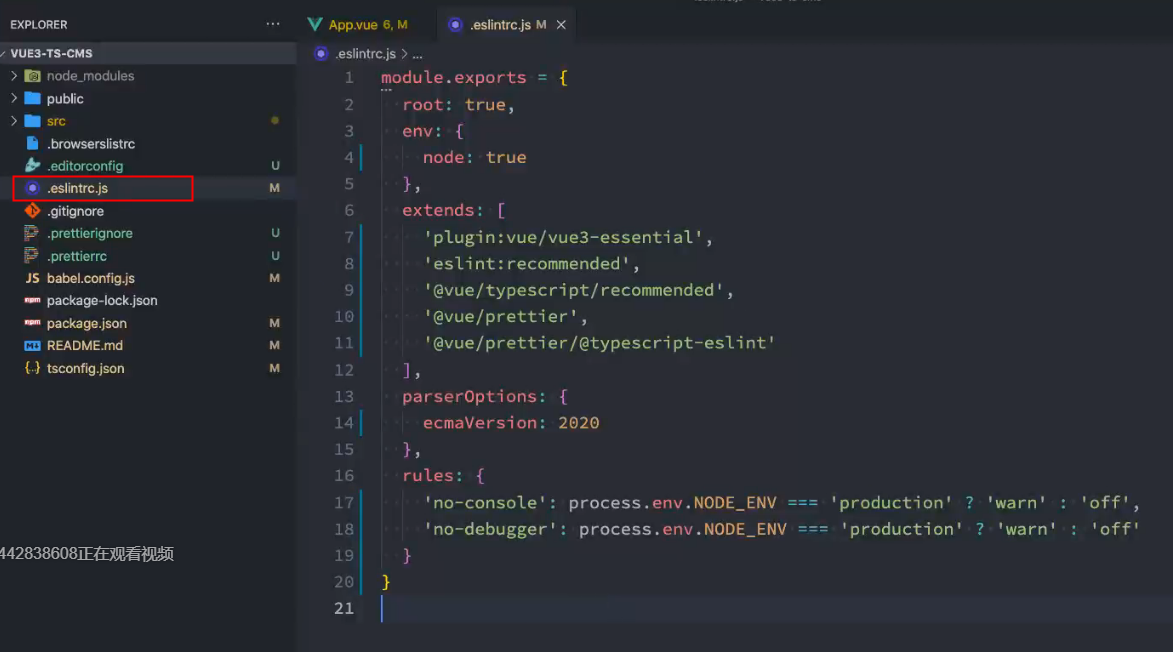Collapse the VUE3-TS-CMS project root
Screen dimensions: 1173x652
coord(4,54)
